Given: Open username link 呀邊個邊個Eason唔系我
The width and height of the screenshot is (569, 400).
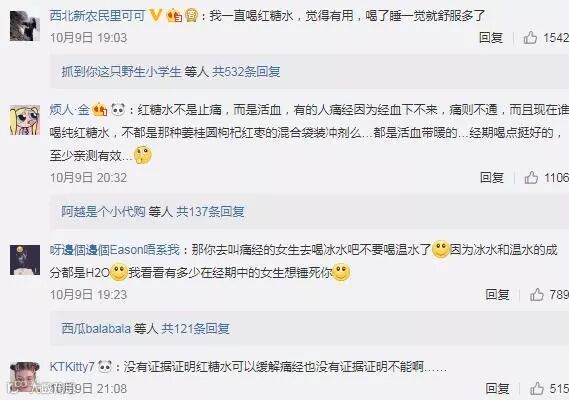Looking at the screenshot, I should point(115,250).
